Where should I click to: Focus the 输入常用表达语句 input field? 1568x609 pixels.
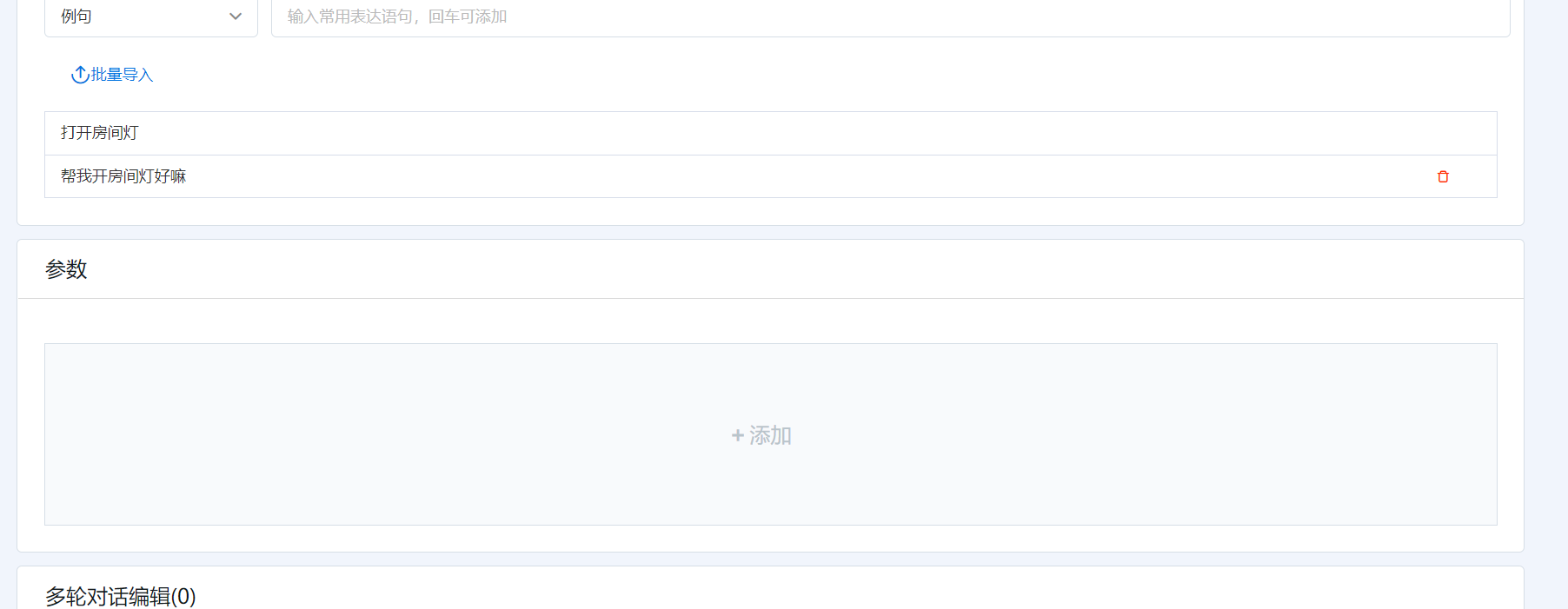pos(891,17)
